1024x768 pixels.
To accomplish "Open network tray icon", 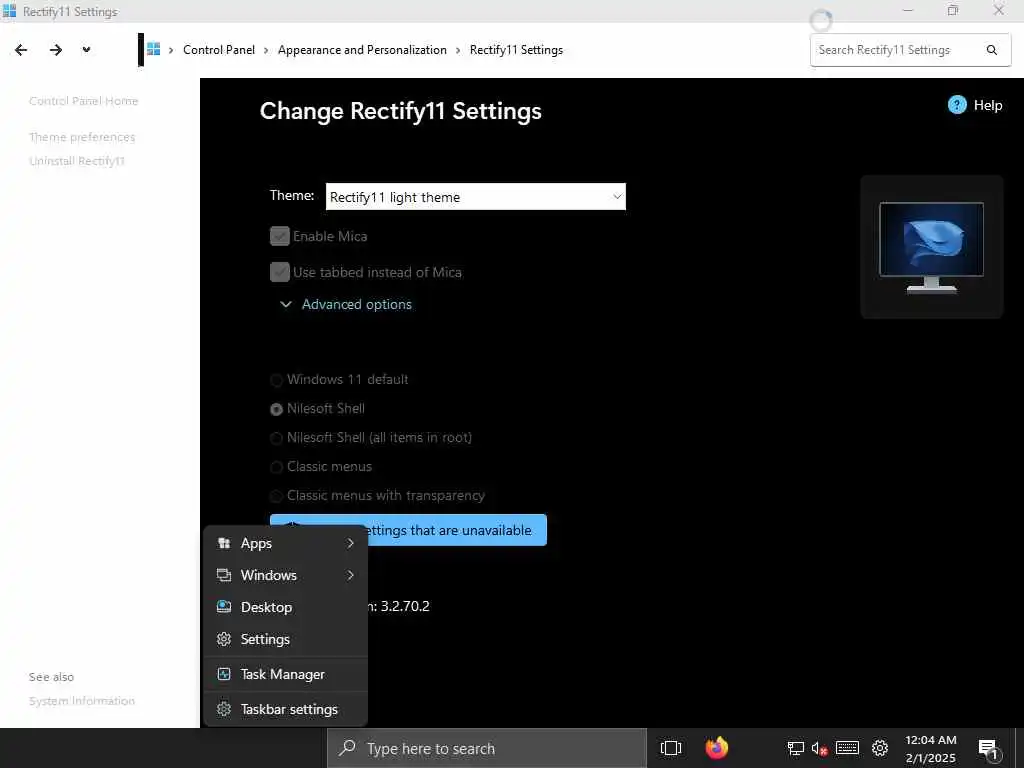I will point(795,748).
